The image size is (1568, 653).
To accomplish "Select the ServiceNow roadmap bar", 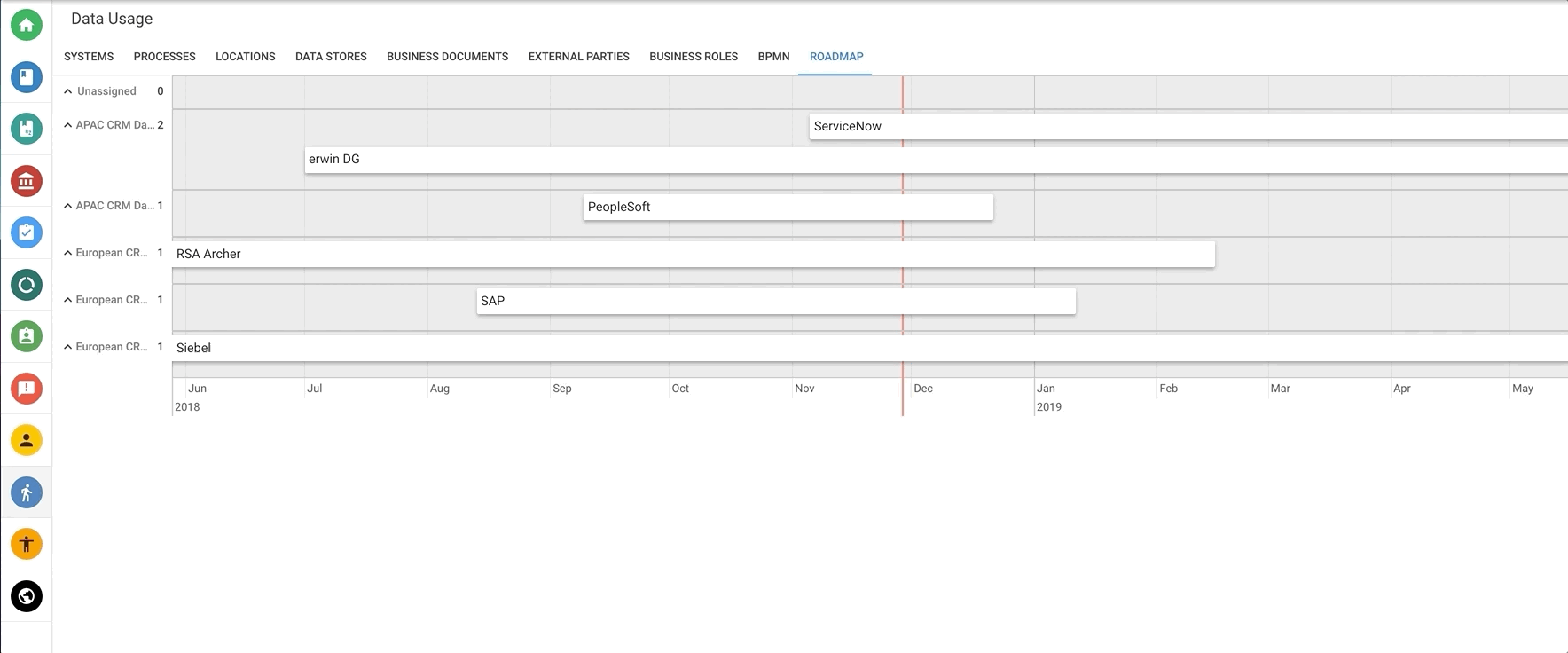I will tap(1188, 126).
